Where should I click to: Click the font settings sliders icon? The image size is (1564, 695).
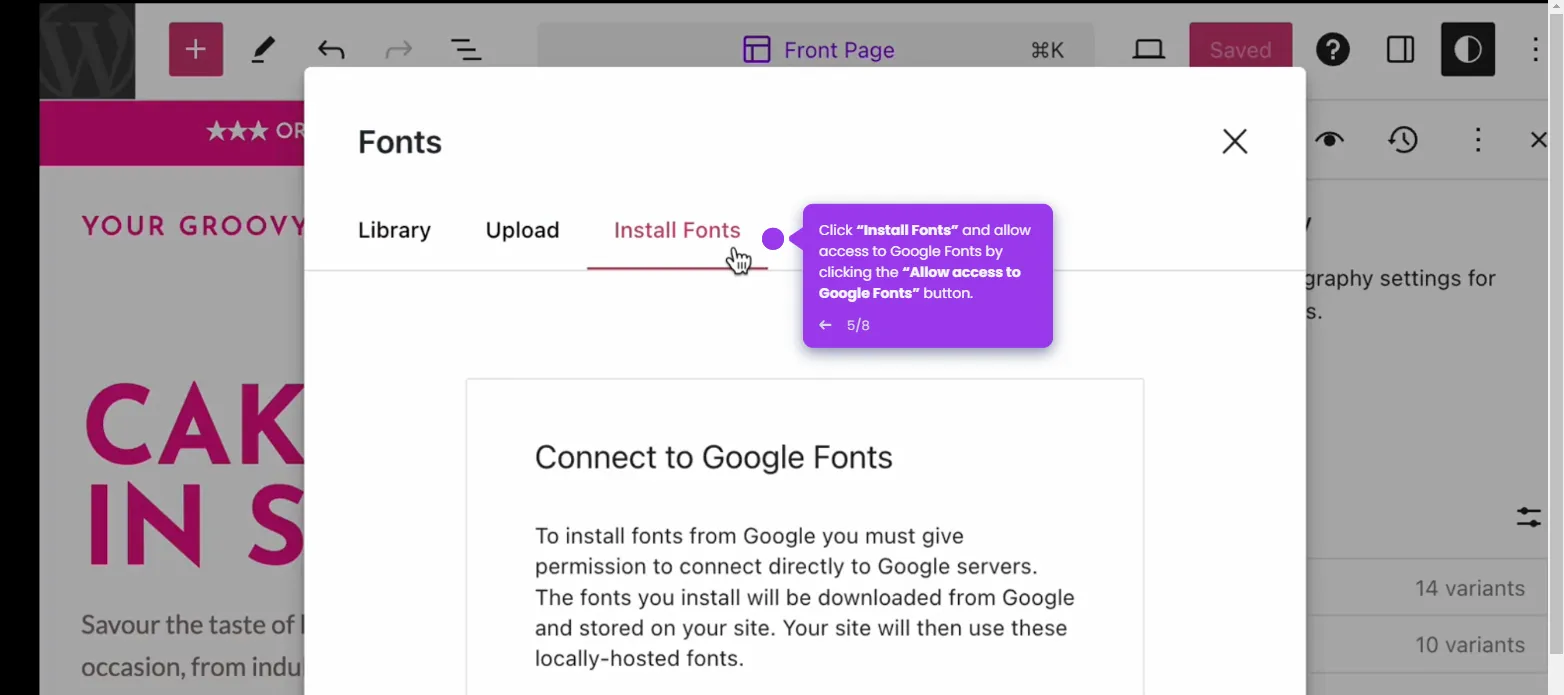[x=1528, y=517]
